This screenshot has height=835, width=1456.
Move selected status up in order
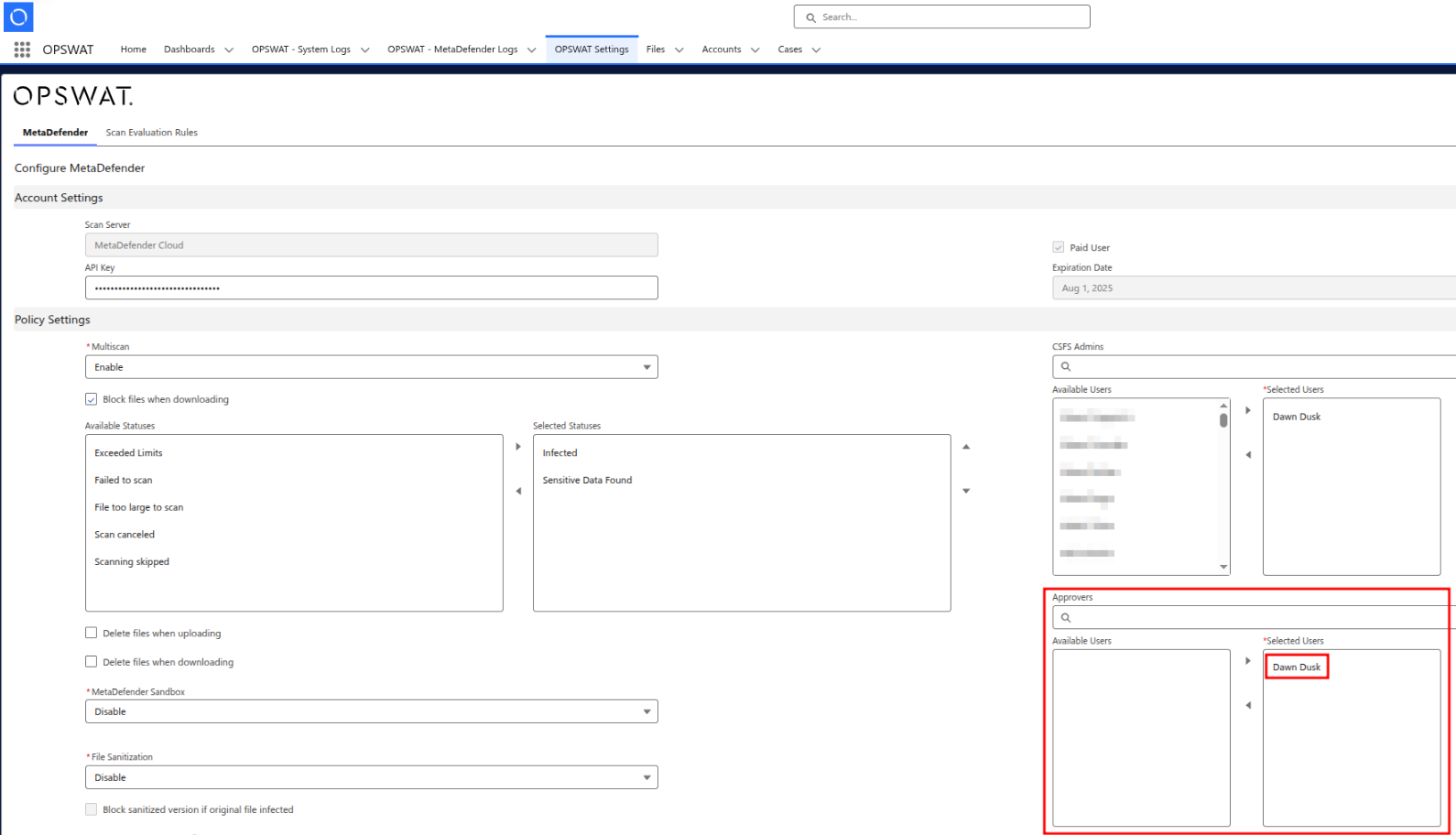click(966, 447)
